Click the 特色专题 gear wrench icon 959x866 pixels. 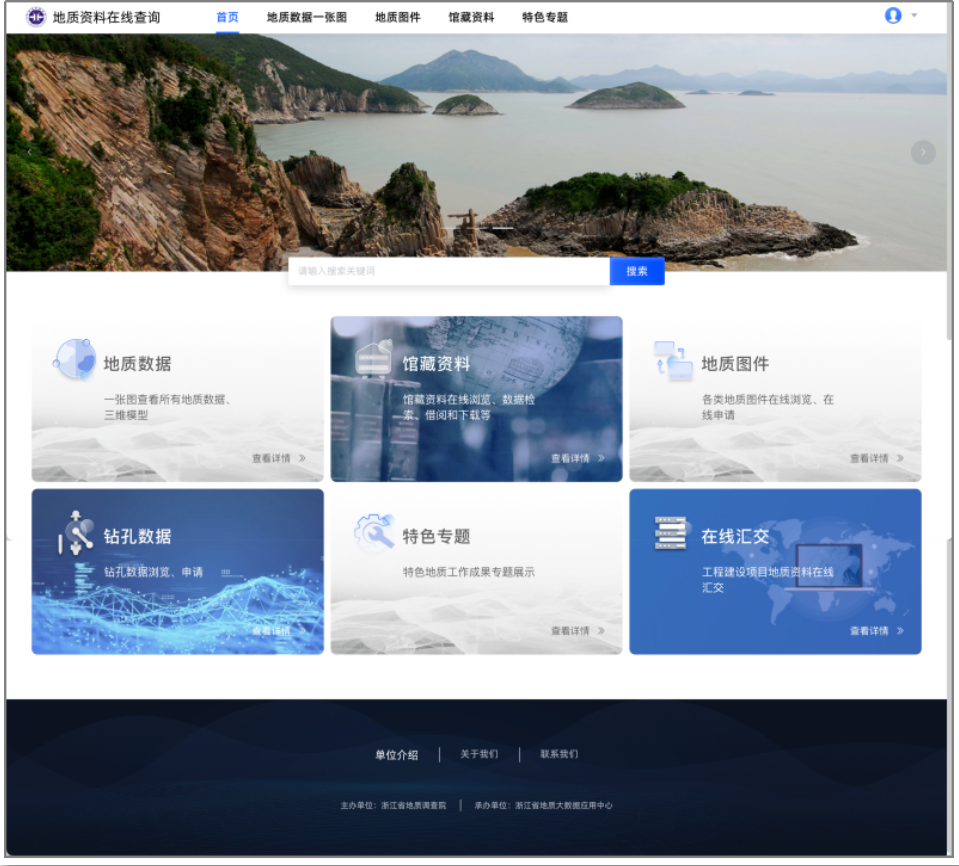tap(374, 532)
